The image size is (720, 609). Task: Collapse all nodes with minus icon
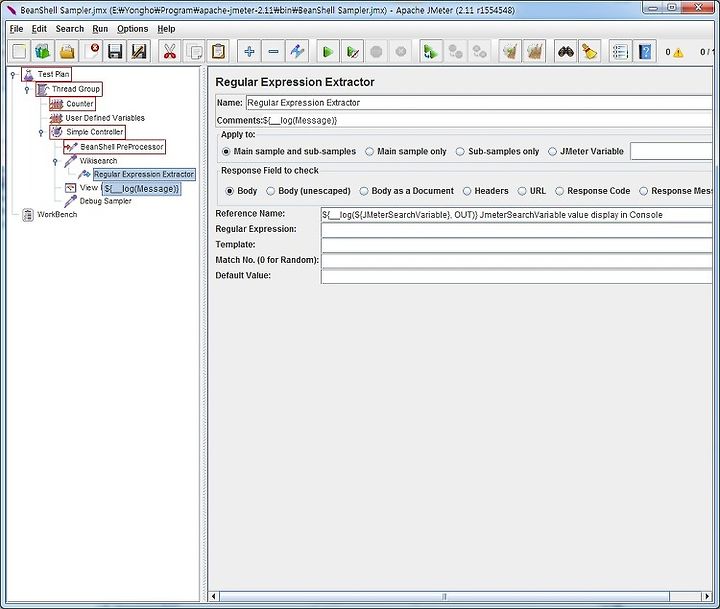273,51
